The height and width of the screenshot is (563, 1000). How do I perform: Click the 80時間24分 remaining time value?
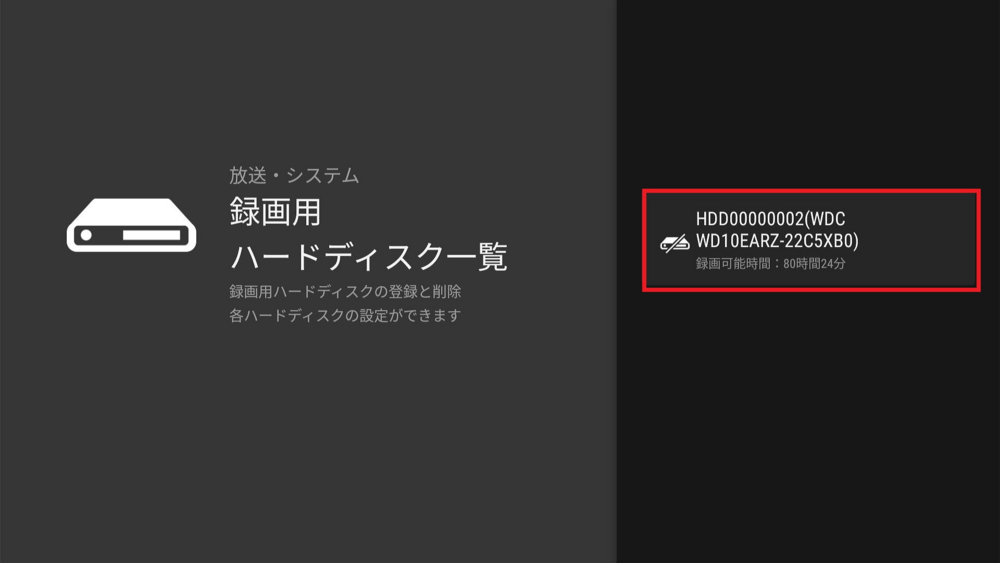click(x=814, y=263)
